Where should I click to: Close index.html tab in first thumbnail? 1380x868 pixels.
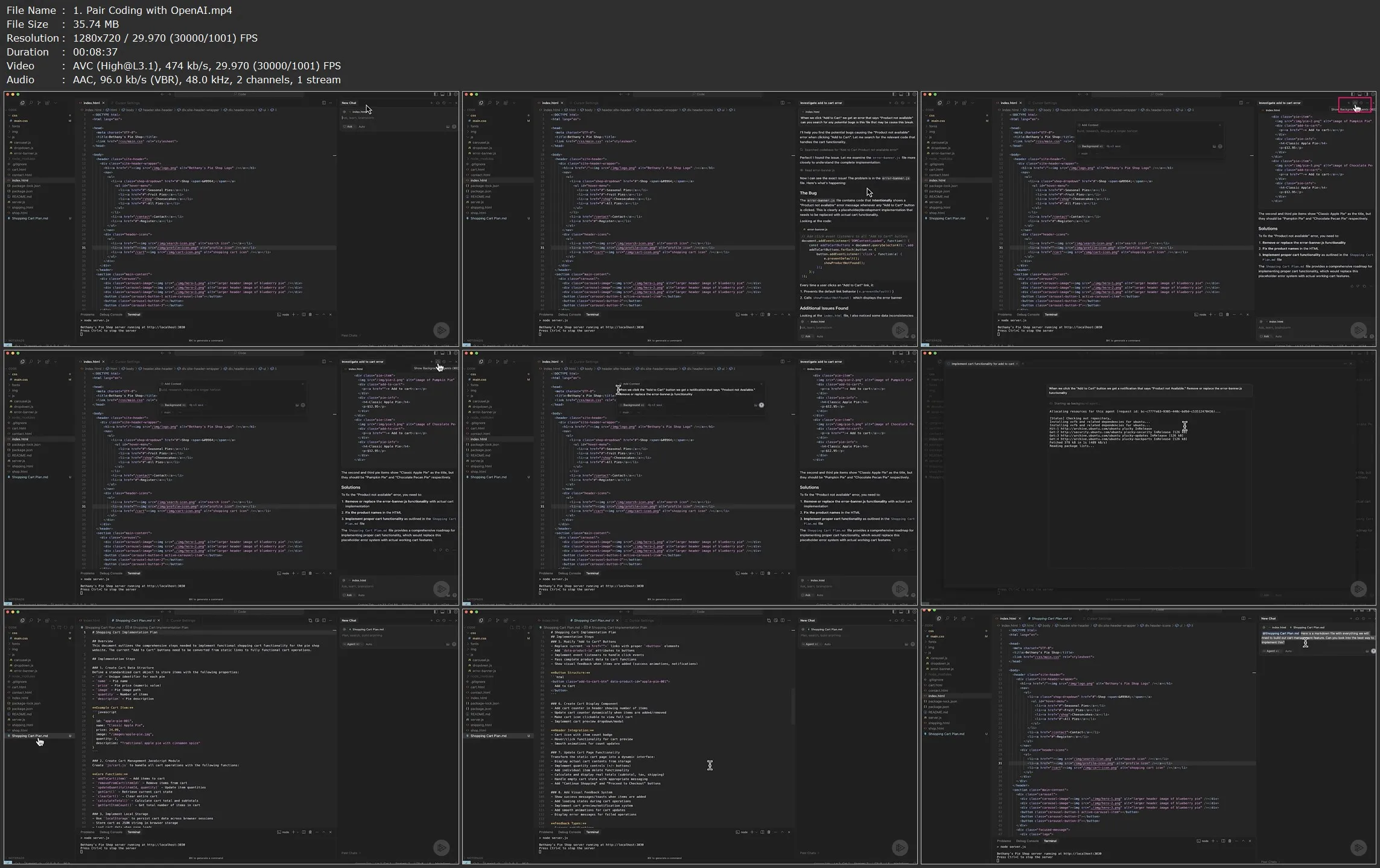[x=103, y=103]
